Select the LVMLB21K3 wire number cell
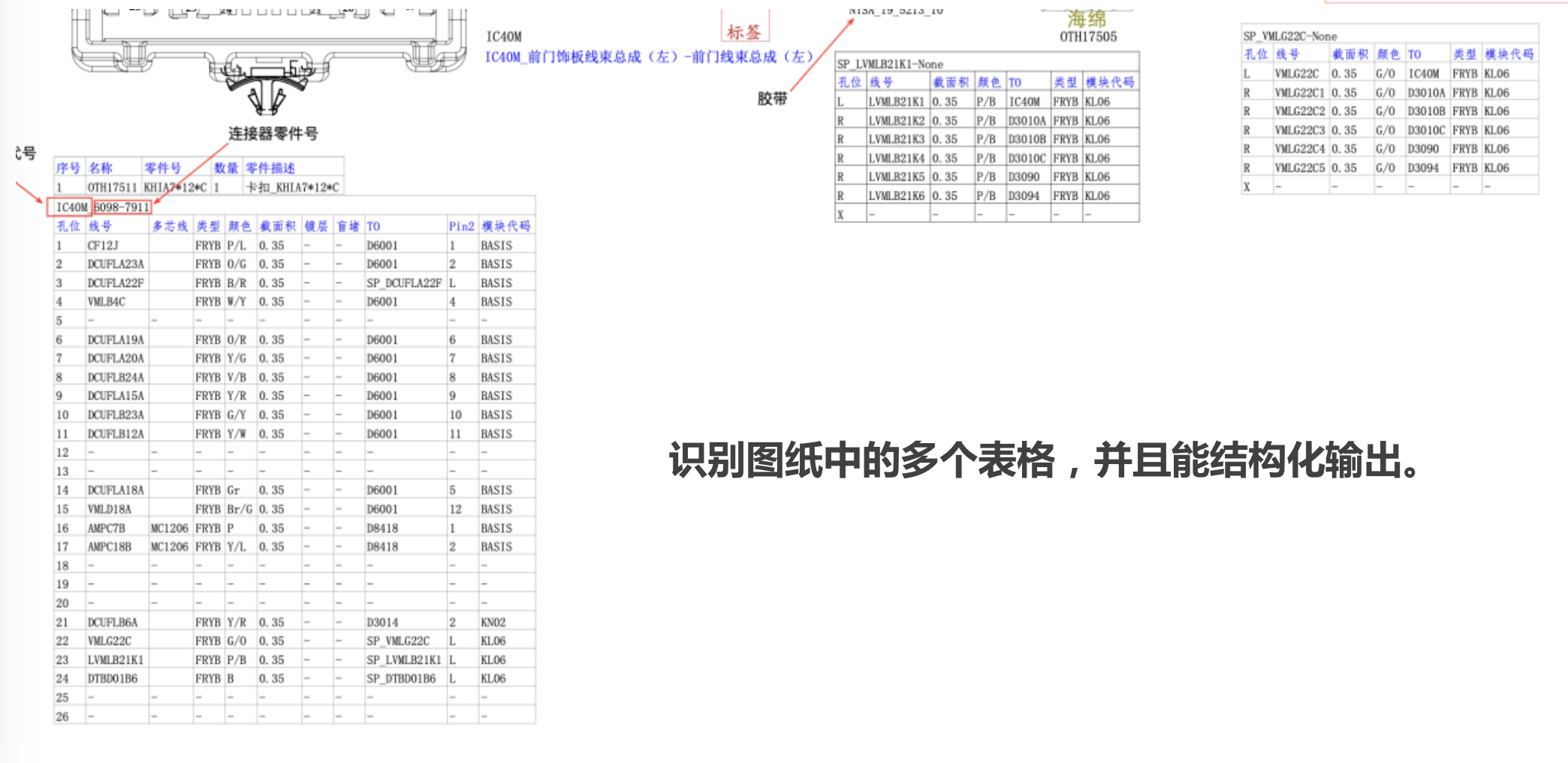The height and width of the screenshot is (763, 1568). pyautogui.click(x=896, y=139)
